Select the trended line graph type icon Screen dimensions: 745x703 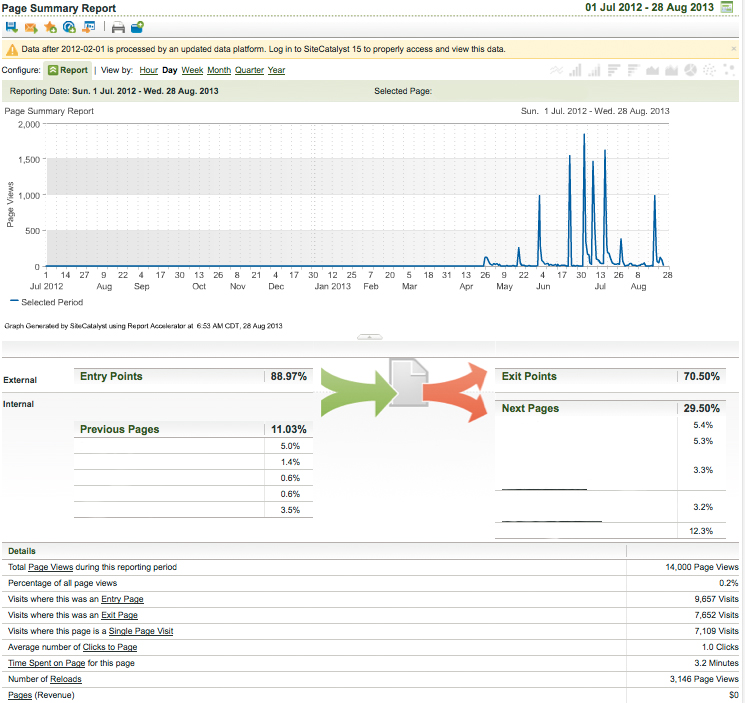tap(556, 70)
